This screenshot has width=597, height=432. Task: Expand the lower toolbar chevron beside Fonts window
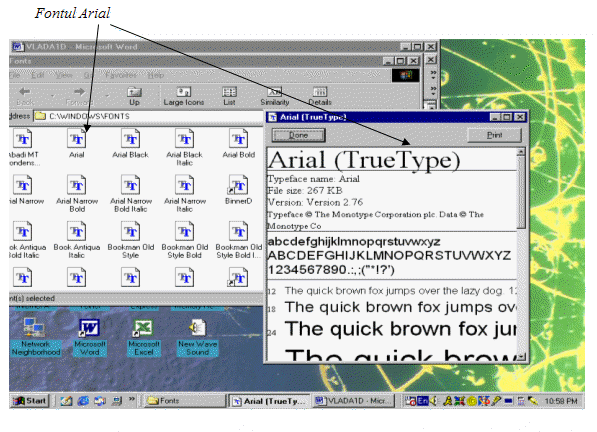(433, 90)
